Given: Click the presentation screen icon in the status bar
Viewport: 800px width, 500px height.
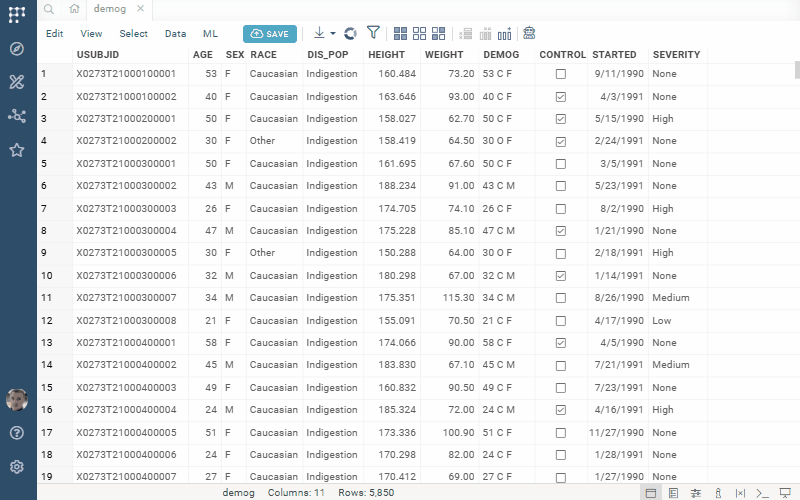Looking at the screenshot, I should tap(785, 493).
